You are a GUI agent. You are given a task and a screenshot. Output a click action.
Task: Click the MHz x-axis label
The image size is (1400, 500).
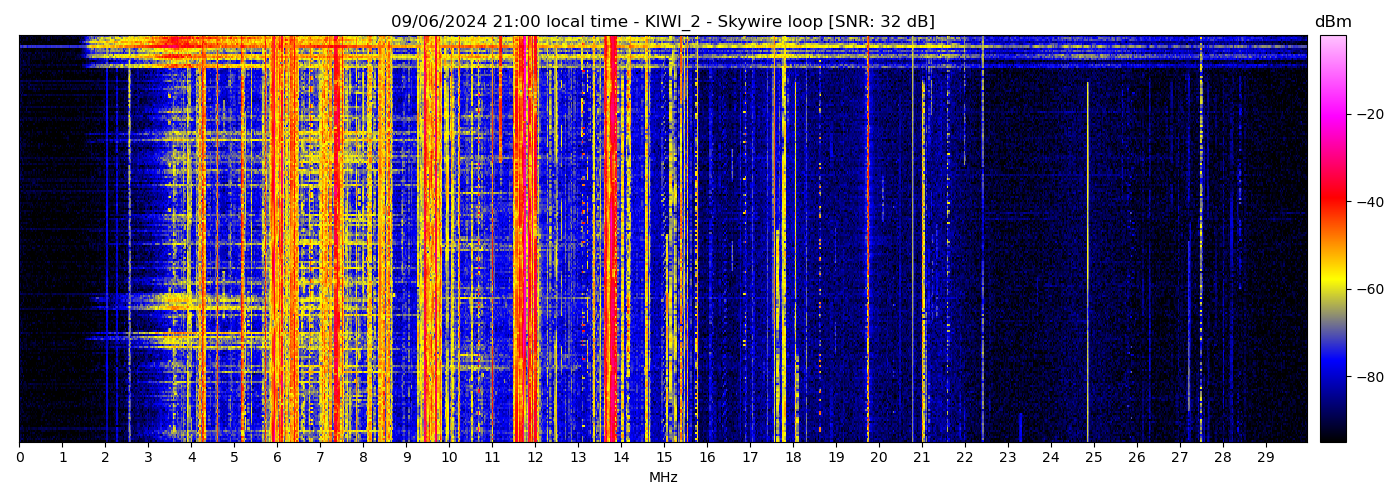pyautogui.click(x=662, y=478)
